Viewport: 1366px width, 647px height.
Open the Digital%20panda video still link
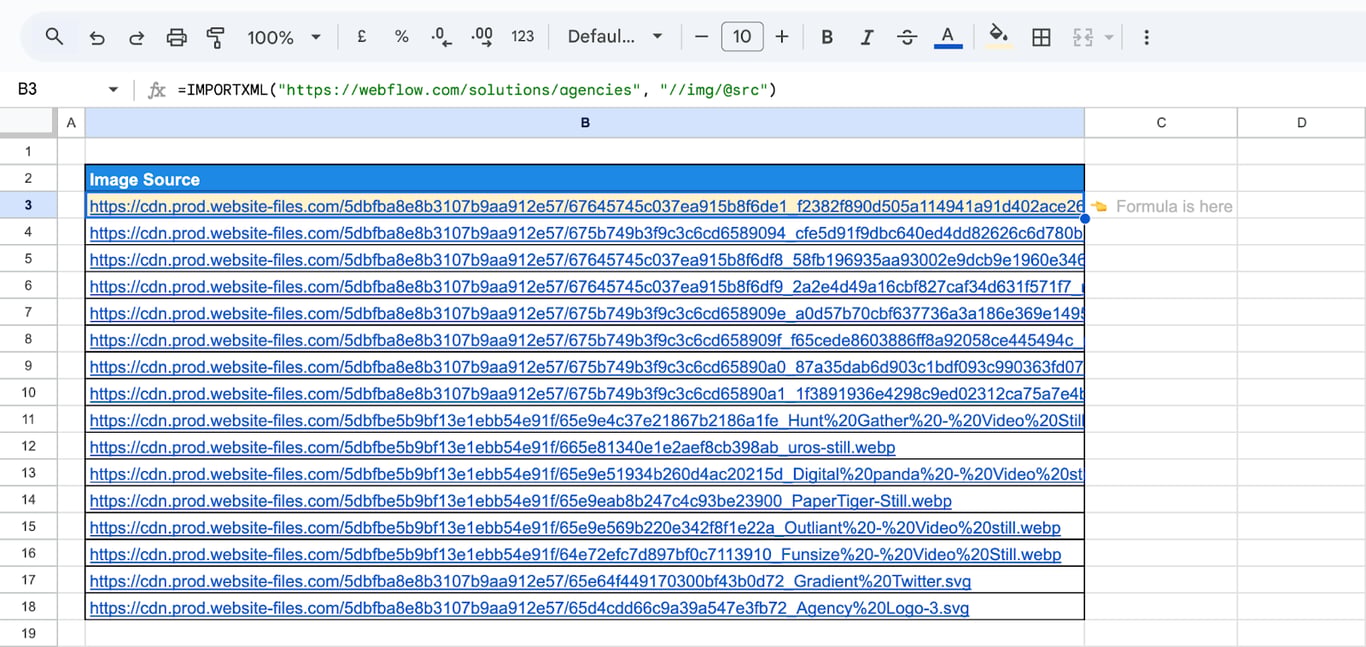click(x=586, y=474)
